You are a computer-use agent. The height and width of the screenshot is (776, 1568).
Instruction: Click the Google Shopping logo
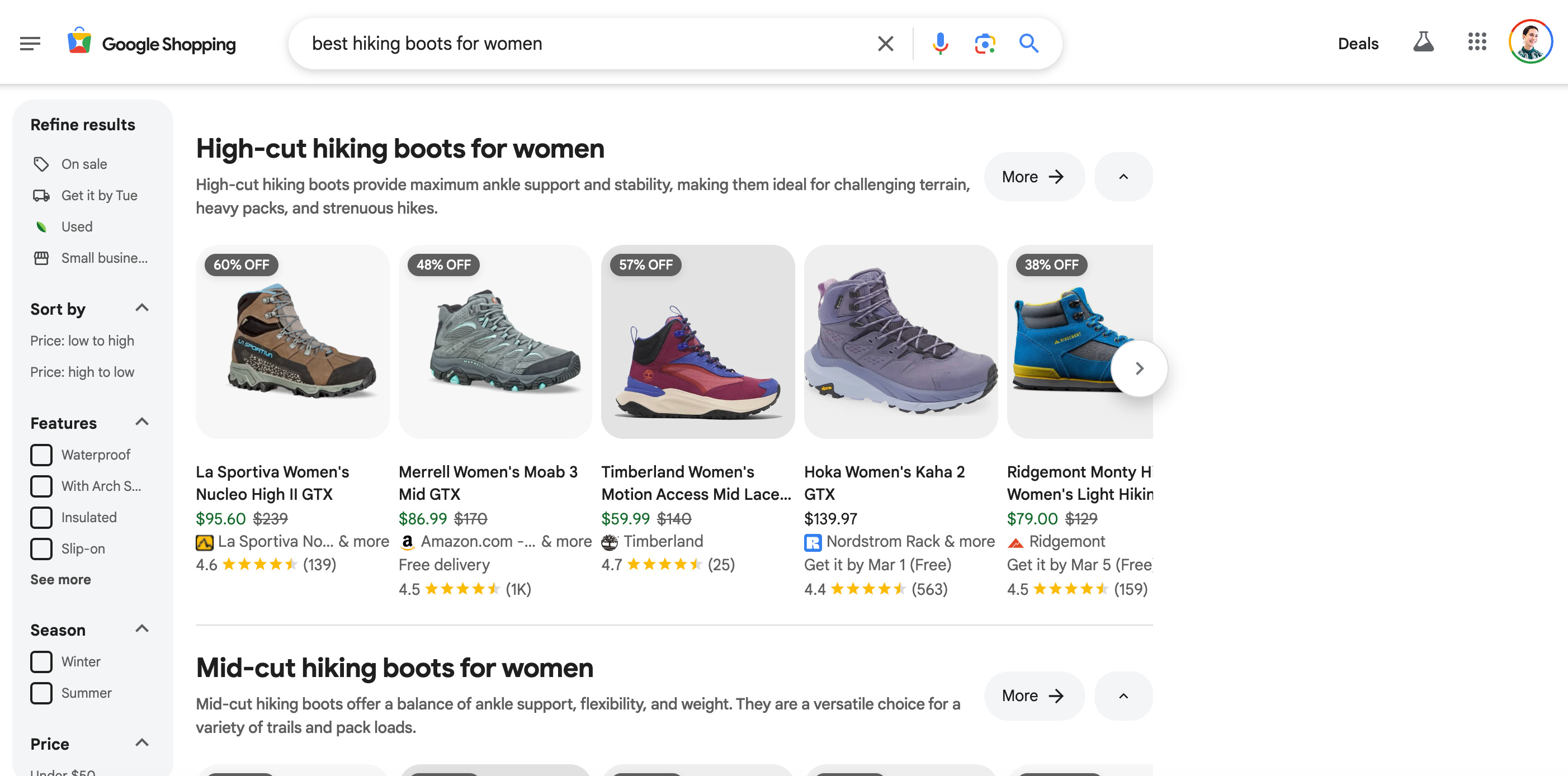click(x=152, y=43)
